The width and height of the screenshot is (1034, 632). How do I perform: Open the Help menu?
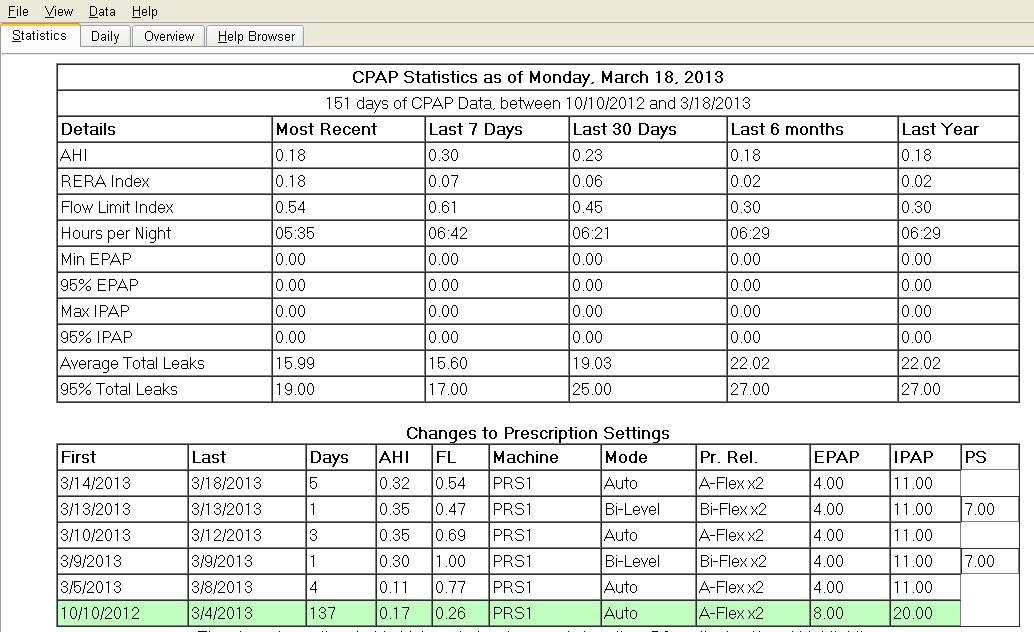[144, 11]
